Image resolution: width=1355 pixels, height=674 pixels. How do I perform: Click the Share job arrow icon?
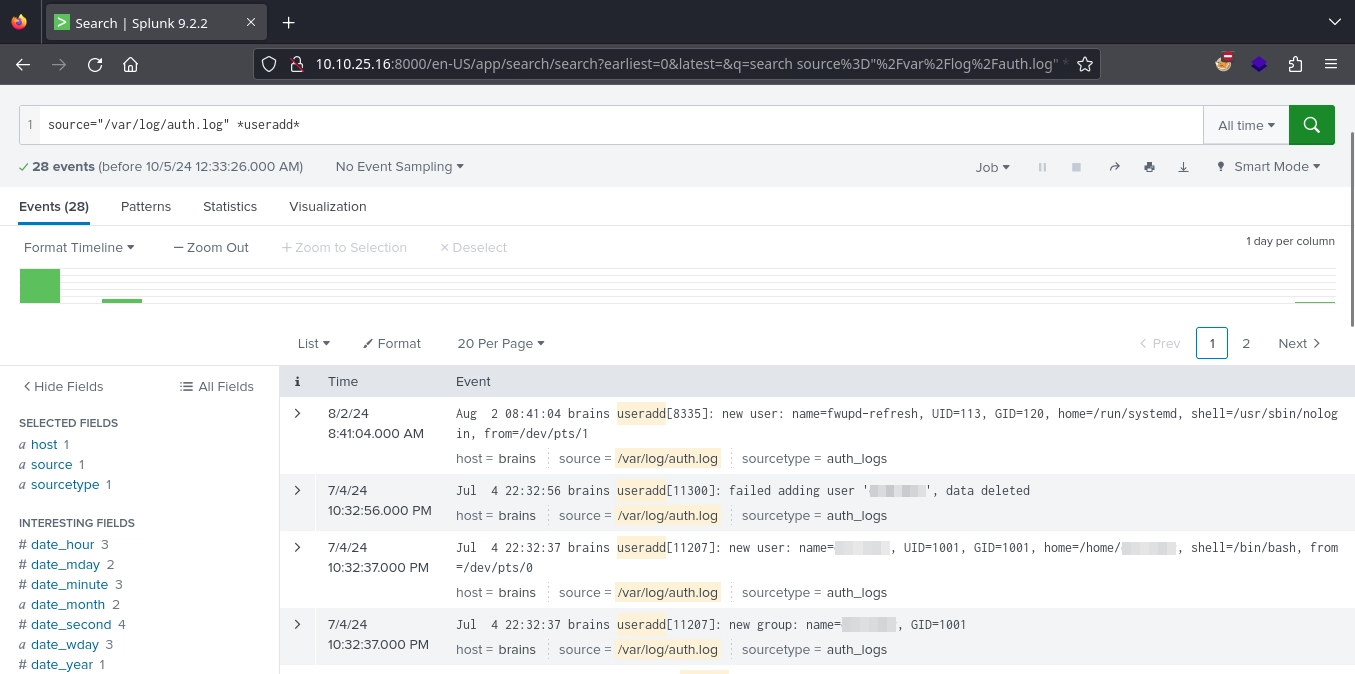click(1115, 167)
